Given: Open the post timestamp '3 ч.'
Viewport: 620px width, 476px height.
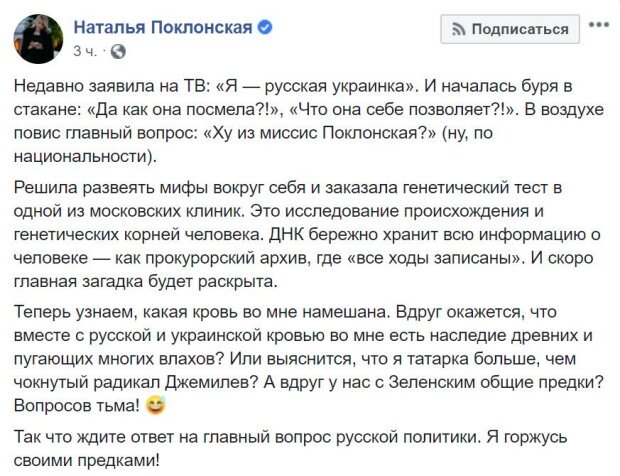Looking at the screenshot, I should point(85,51).
